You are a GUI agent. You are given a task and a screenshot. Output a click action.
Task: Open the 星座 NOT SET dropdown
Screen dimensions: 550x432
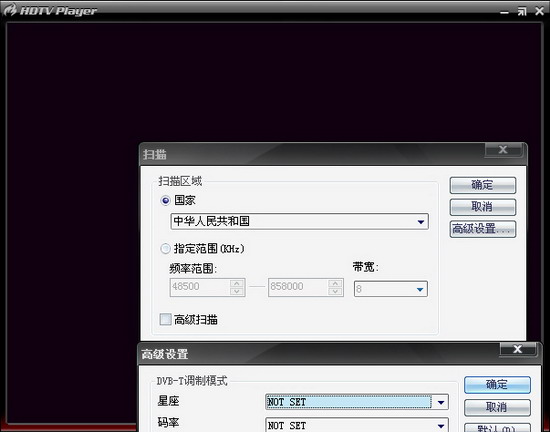click(x=357, y=402)
